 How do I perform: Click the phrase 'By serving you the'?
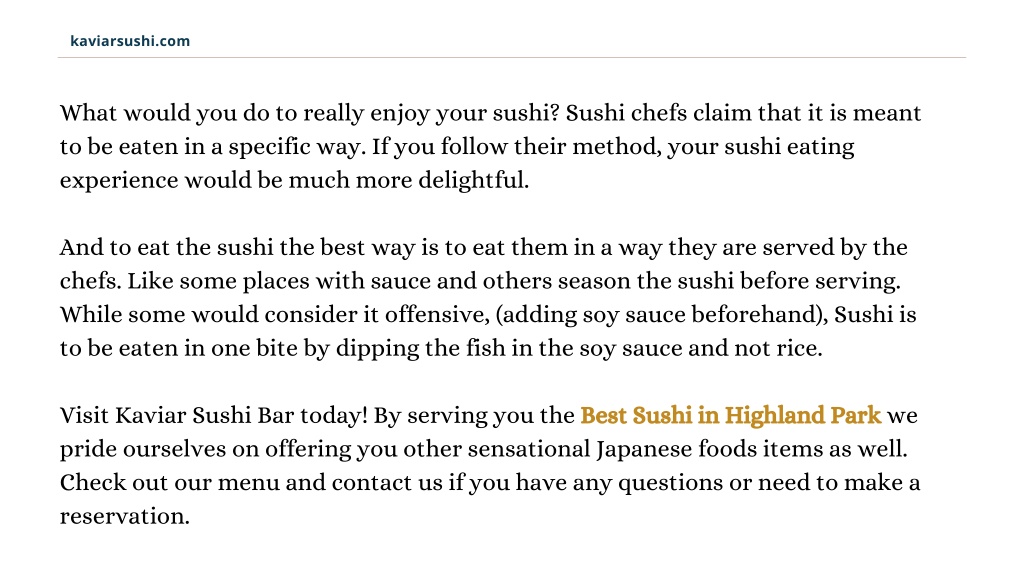click(x=473, y=415)
